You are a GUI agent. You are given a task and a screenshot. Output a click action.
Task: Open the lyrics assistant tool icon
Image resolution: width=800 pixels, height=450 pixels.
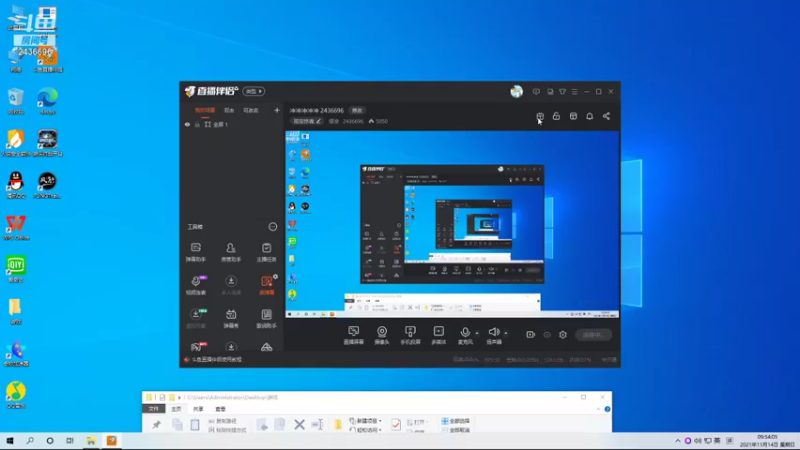[x=266, y=318]
